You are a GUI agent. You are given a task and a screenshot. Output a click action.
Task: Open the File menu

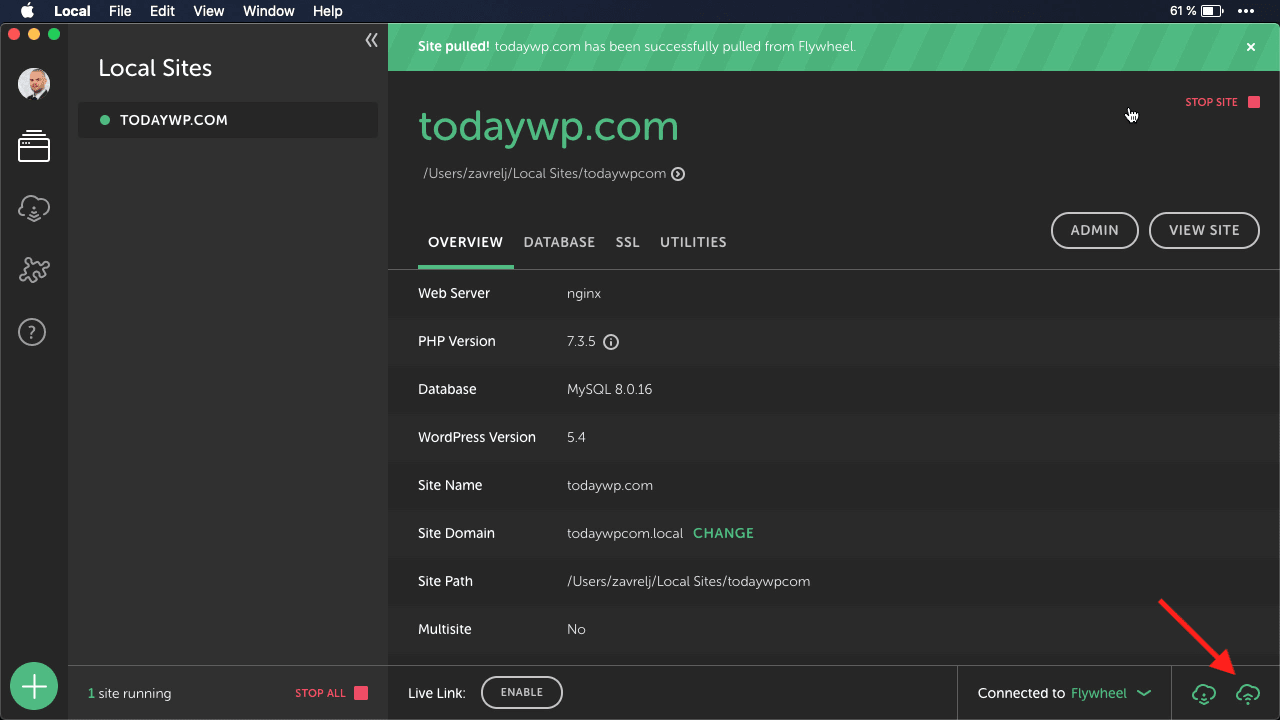tap(120, 11)
